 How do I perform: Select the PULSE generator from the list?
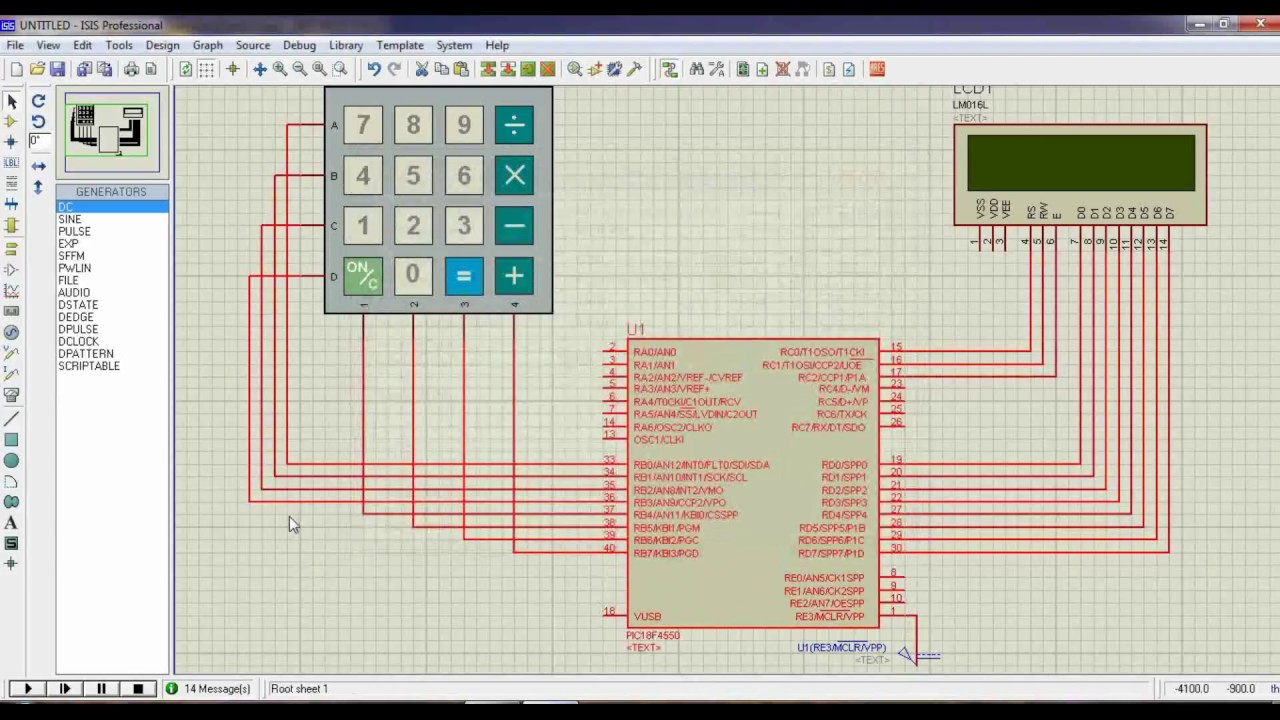pyautogui.click(x=112, y=231)
